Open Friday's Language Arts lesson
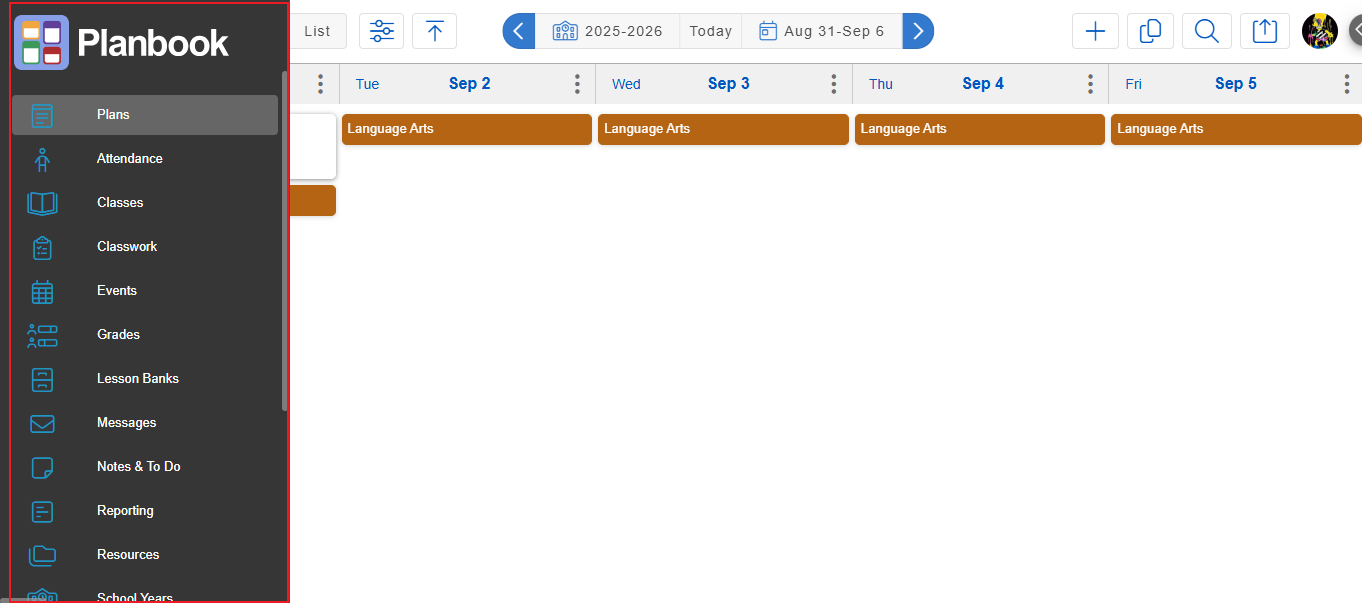 (x=1236, y=129)
